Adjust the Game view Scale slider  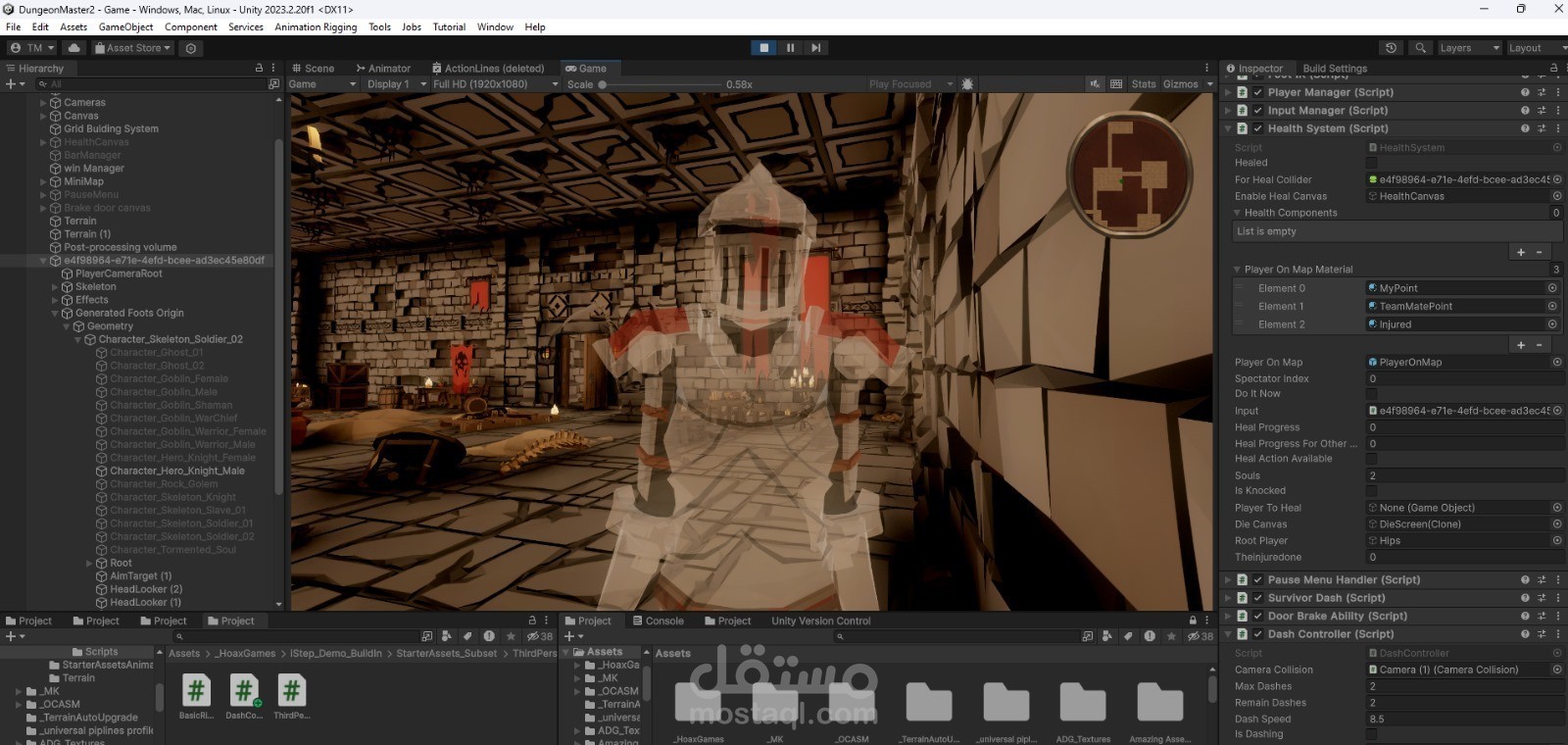click(660, 84)
